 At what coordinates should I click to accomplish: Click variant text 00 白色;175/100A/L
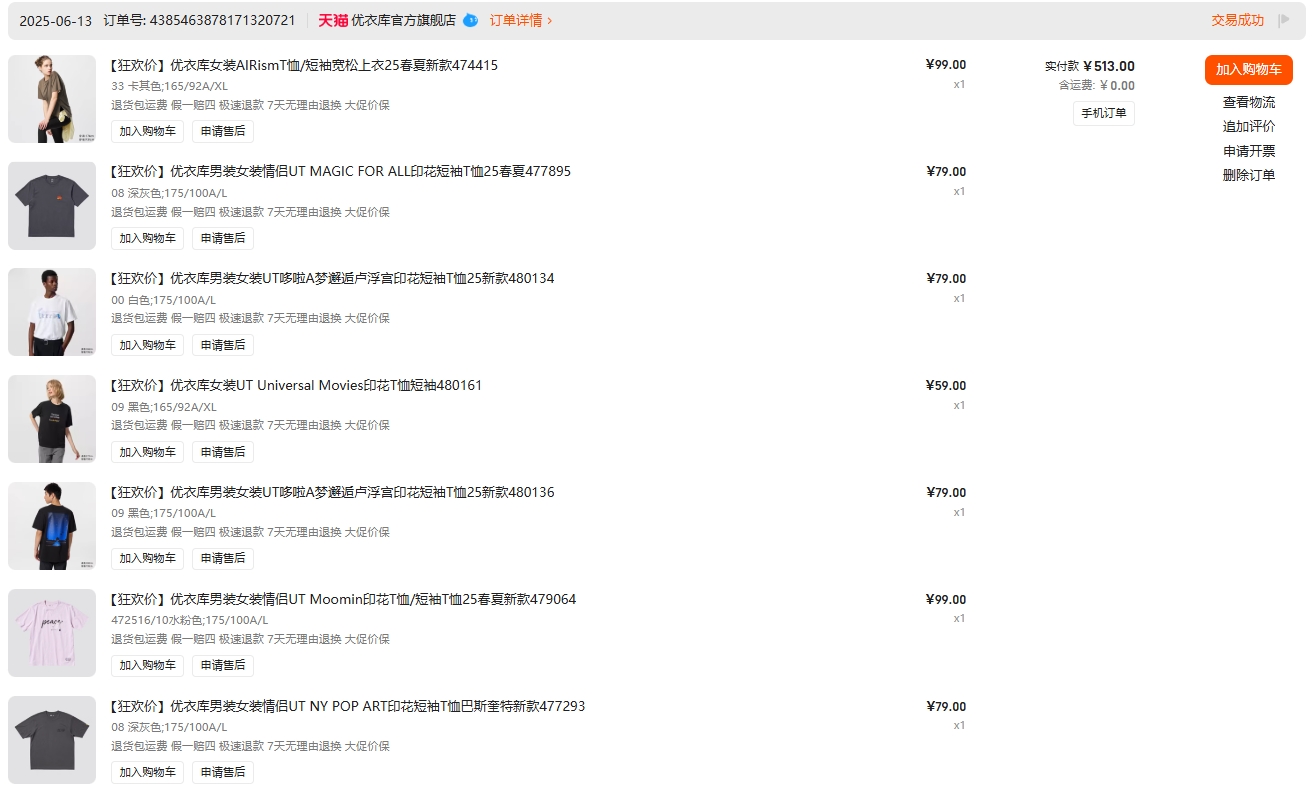pyautogui.click(x=164, y=300)
